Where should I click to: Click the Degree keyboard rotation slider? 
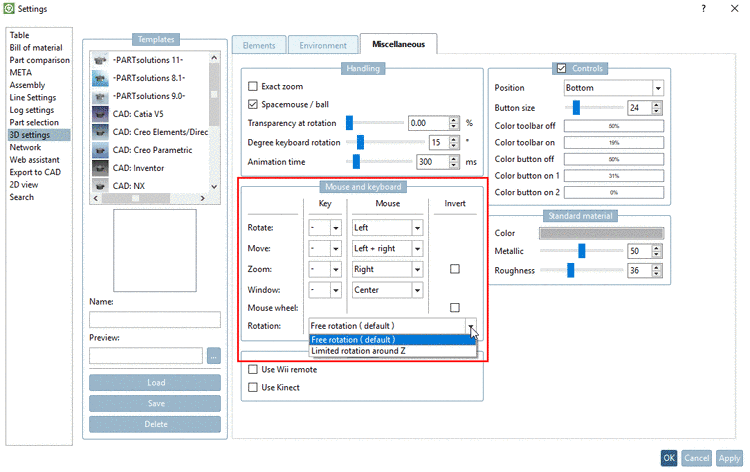(385, 142)
